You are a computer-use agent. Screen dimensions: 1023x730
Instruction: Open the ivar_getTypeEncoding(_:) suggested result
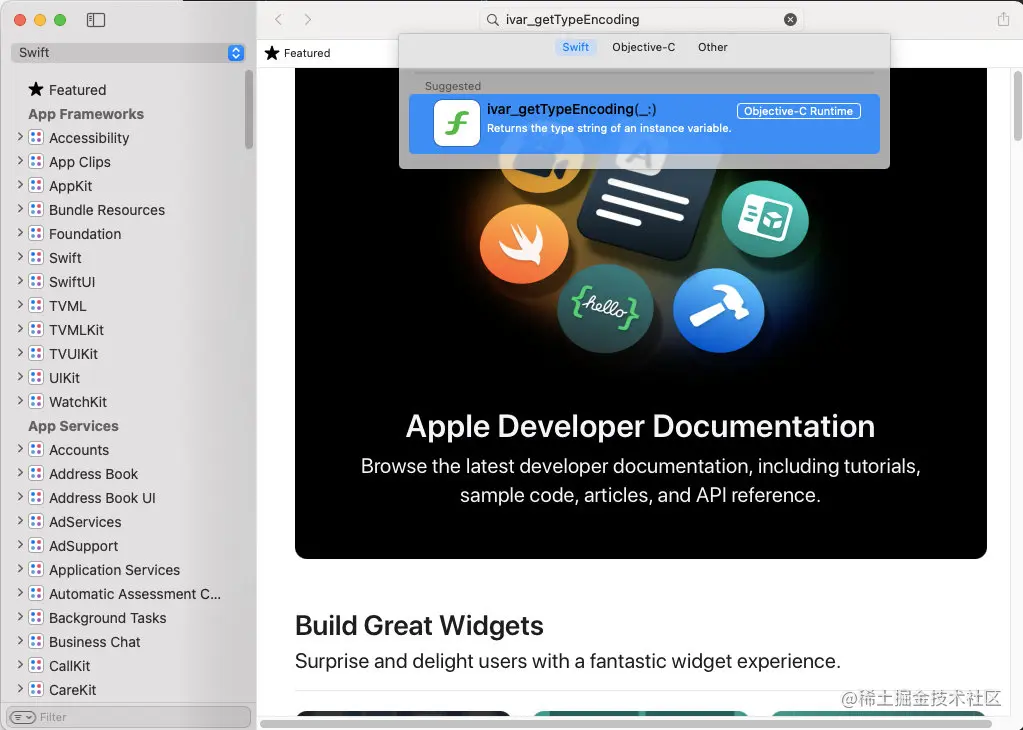pos(644,124)
